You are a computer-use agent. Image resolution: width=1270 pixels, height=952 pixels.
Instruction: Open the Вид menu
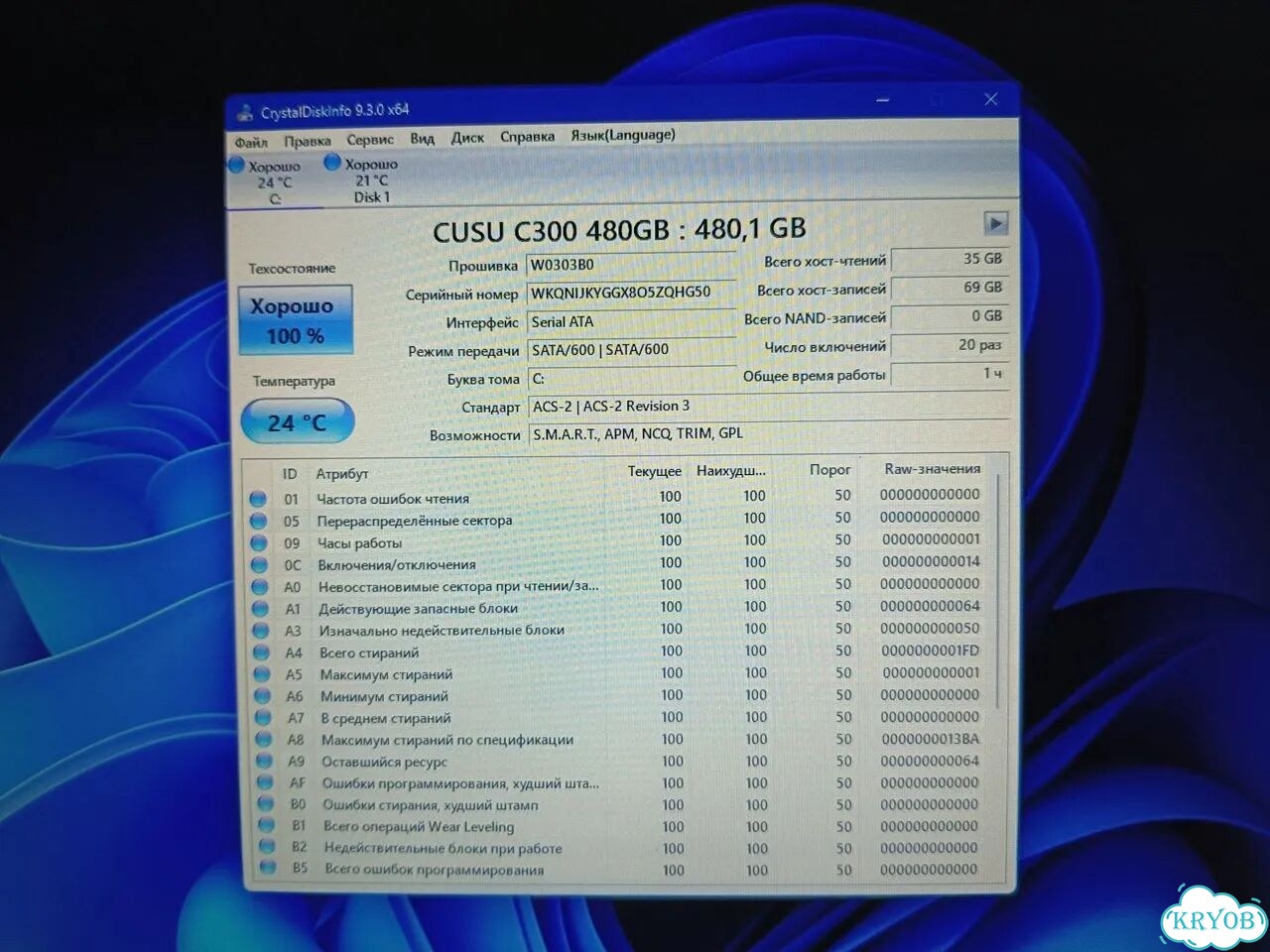click(x=423, y=139)
